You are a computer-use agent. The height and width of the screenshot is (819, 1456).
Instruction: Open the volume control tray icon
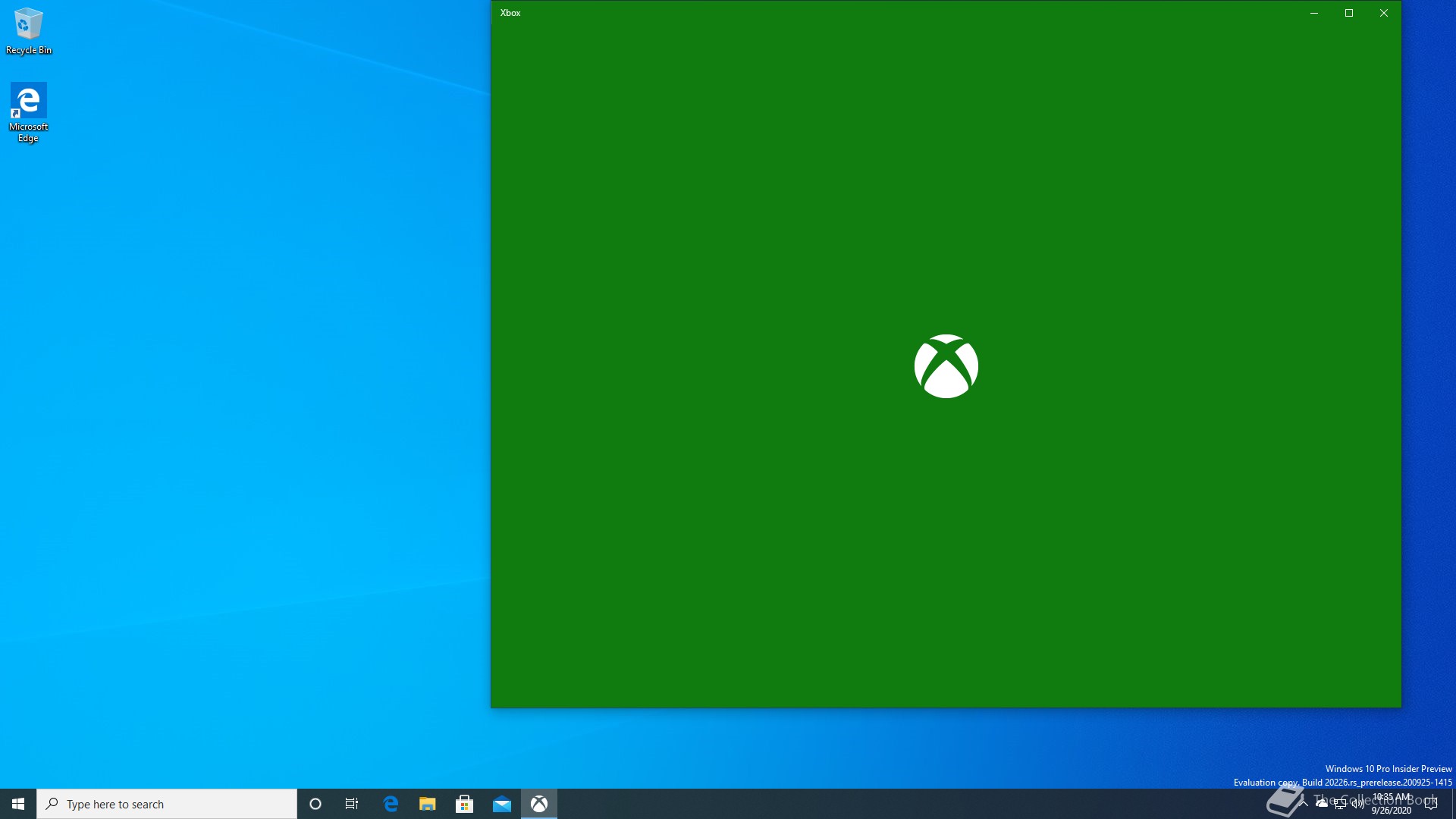click(1358, 804)
